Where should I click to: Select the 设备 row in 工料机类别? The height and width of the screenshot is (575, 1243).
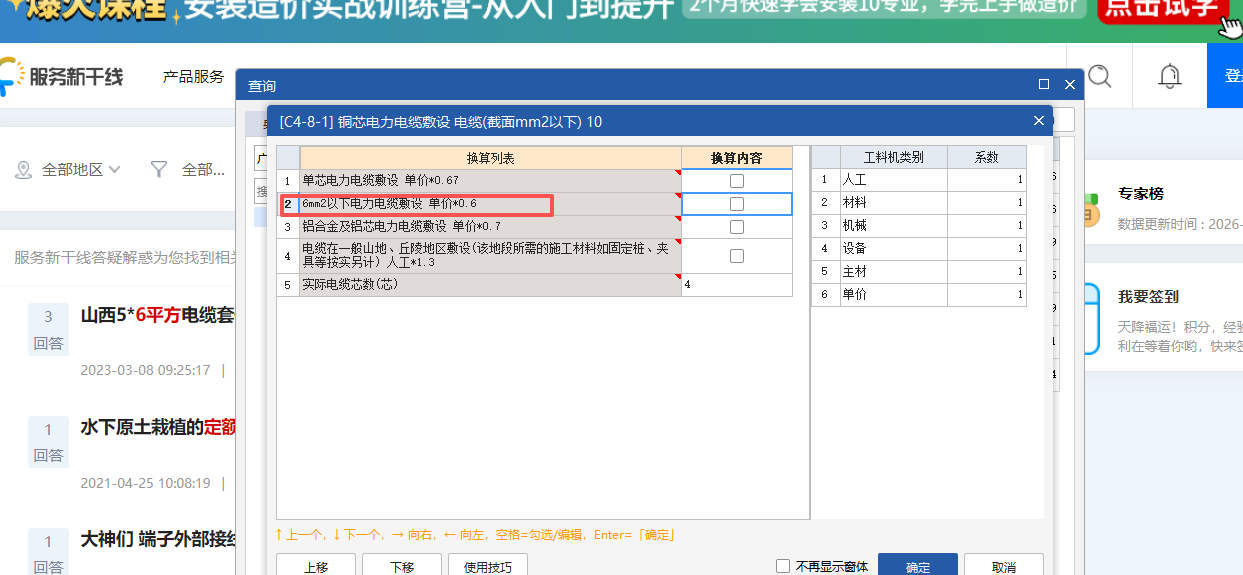pos(893,248)
